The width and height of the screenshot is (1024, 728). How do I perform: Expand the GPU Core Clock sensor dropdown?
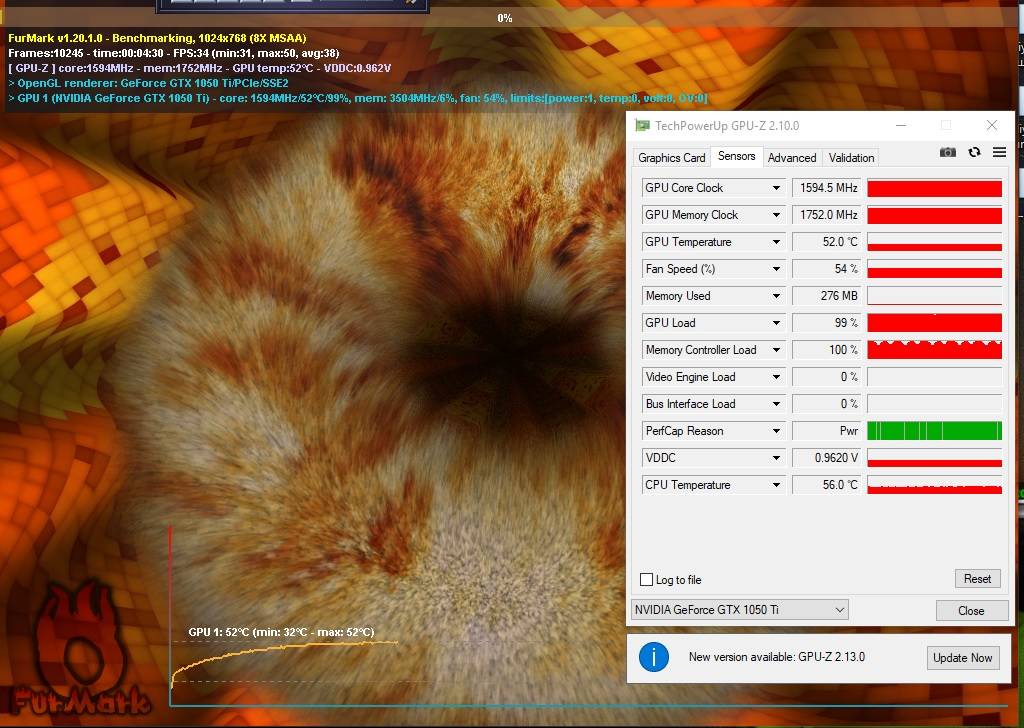point(776,188)
